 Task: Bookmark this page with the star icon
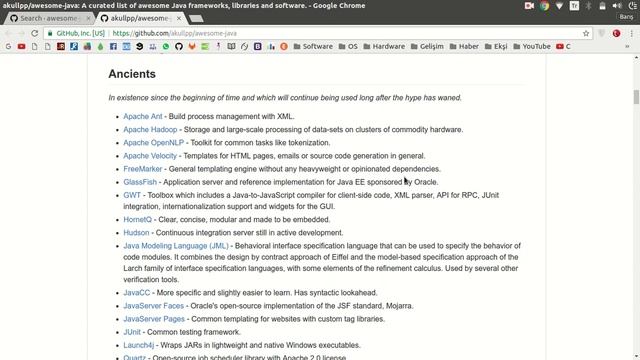point(586,33)
